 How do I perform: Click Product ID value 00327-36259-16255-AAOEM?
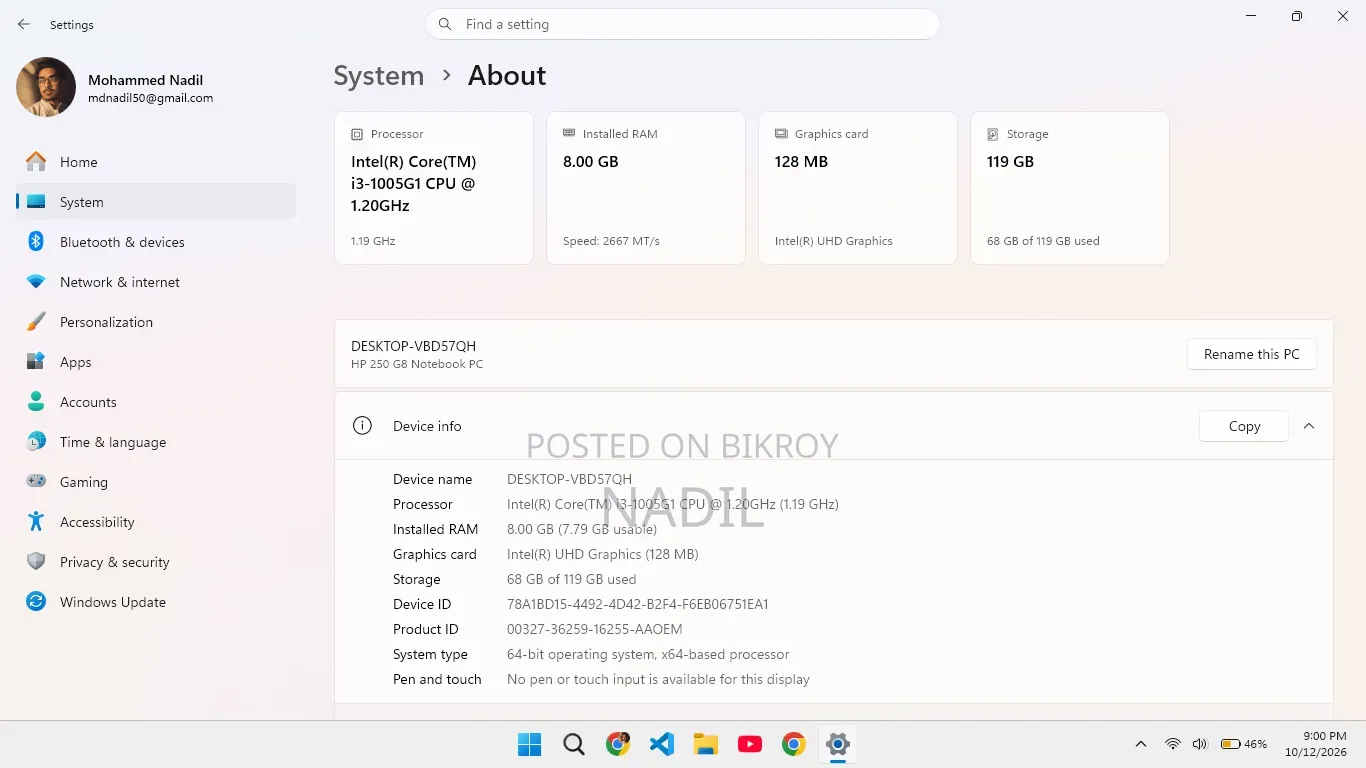coord(595,629)
